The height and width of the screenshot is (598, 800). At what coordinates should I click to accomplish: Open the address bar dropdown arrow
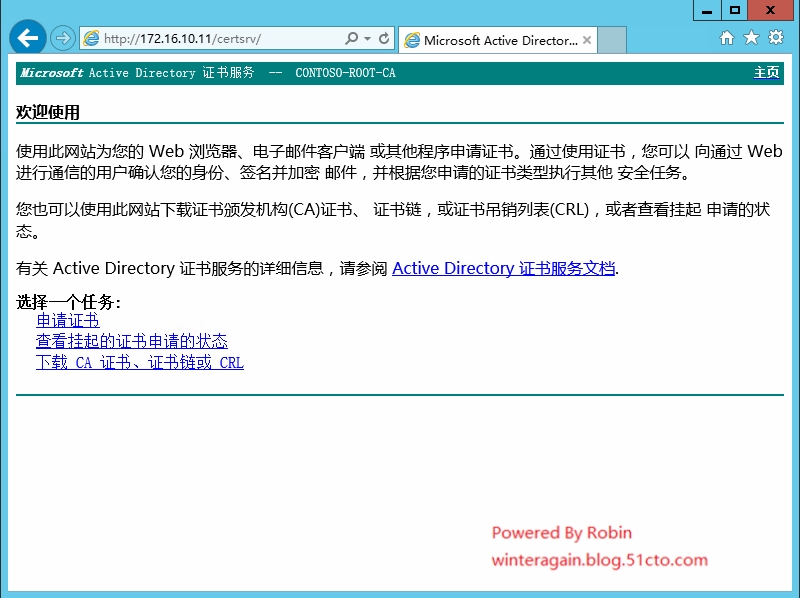tap(367, 38)
